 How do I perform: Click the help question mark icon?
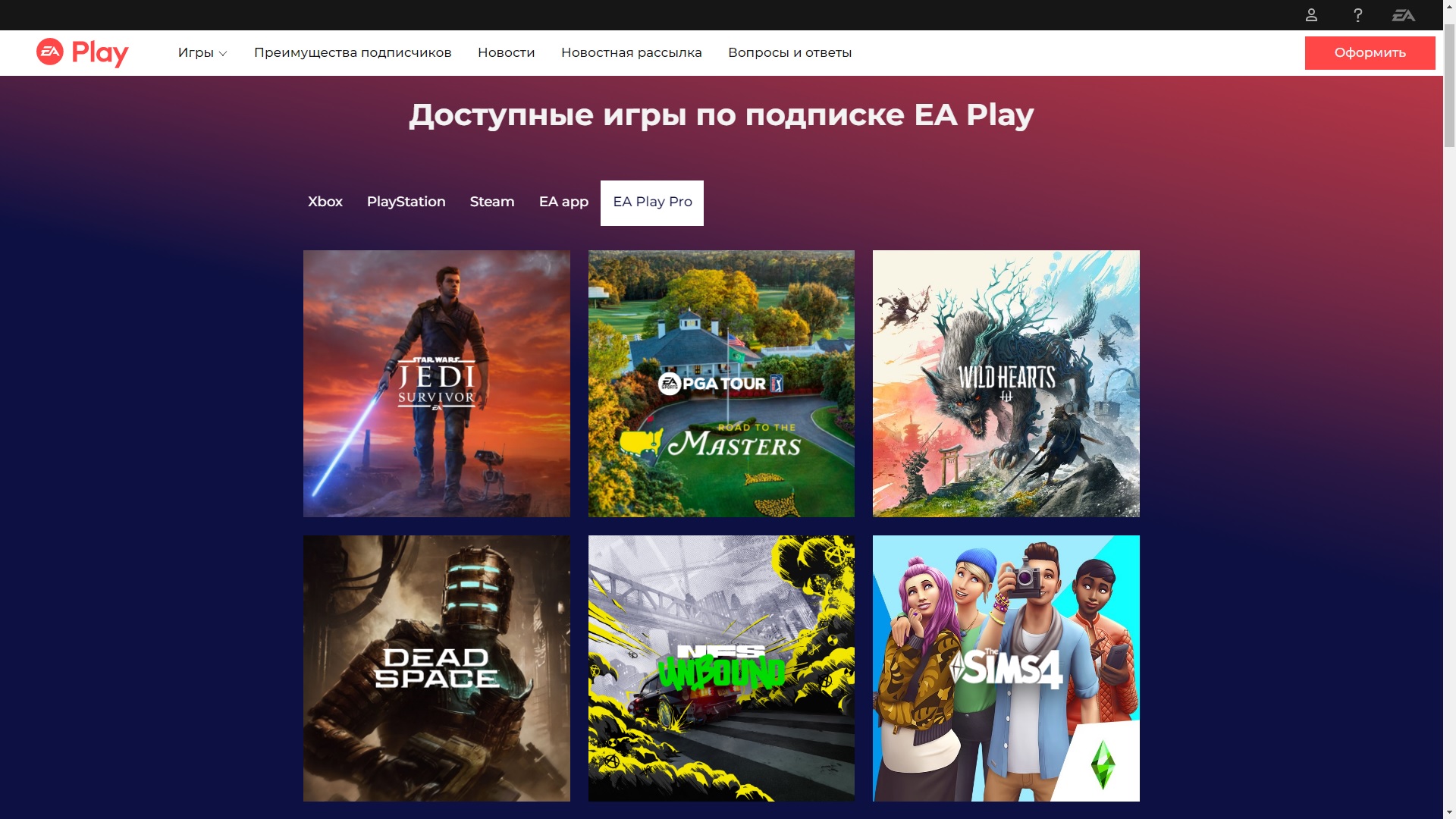pyautogui.click(x=1357, y=15)
